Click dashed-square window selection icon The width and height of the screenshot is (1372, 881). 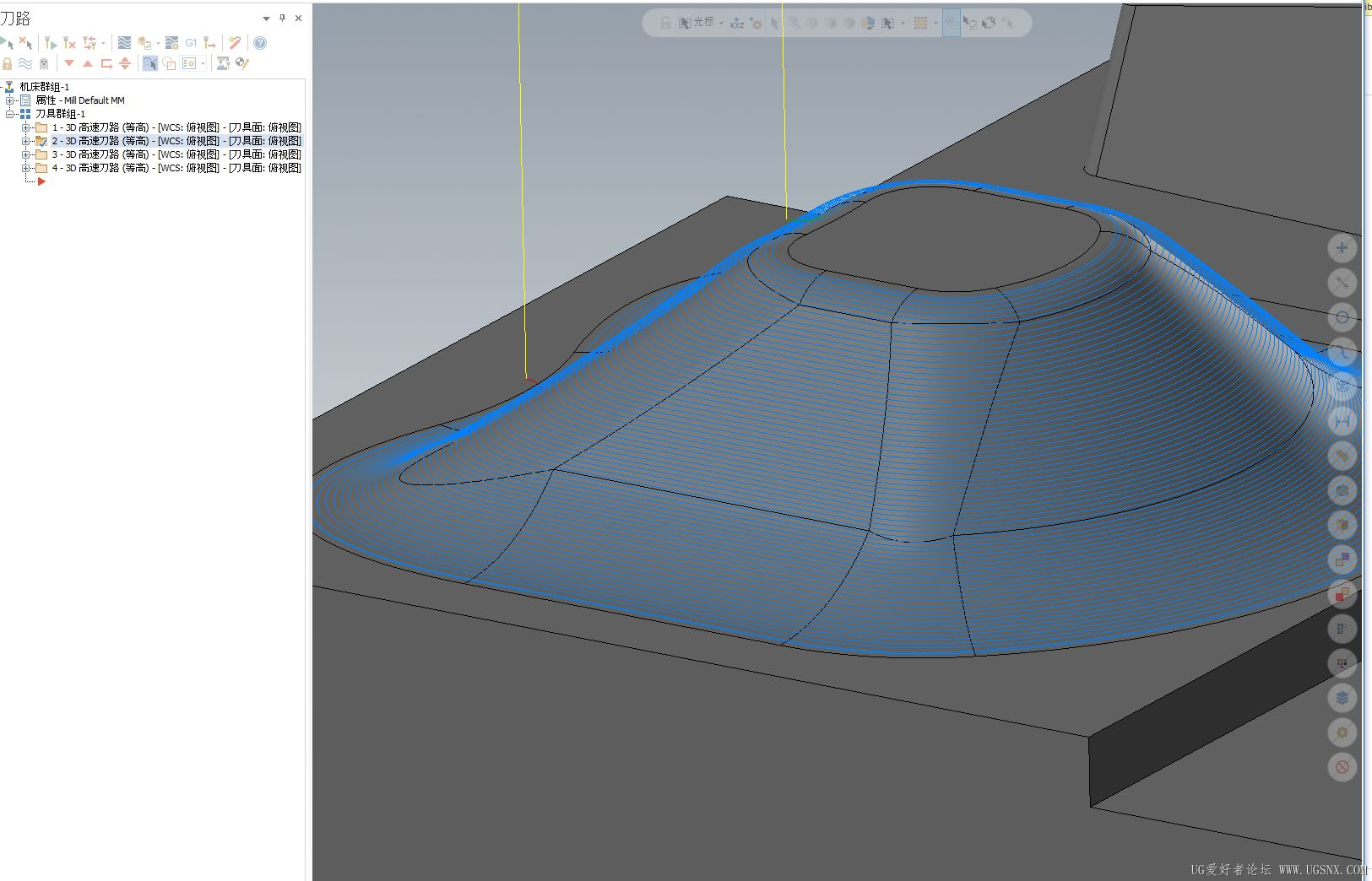click(x=921, y=23)
